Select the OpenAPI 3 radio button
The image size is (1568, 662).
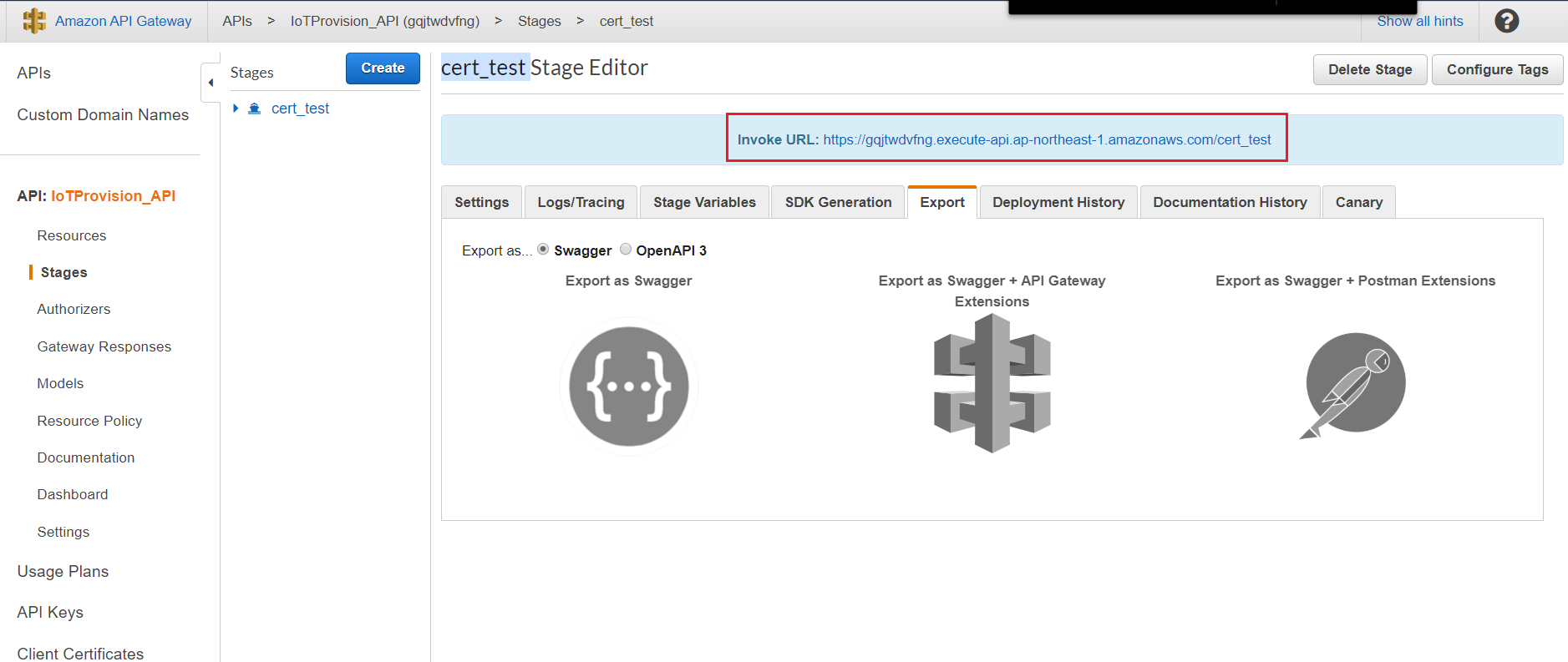(x=626, y=249)
